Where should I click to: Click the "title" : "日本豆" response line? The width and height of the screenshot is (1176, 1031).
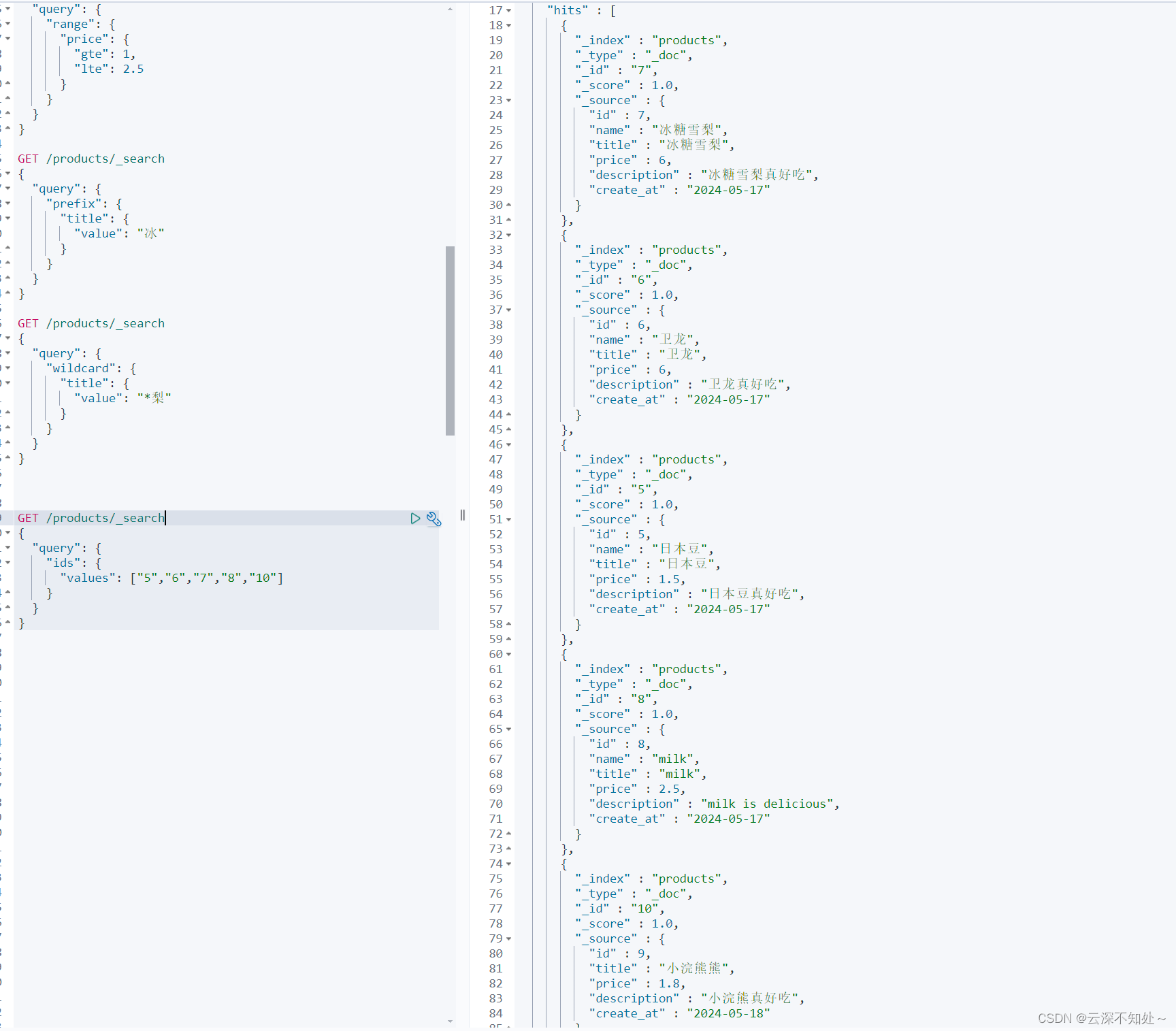[x=655, y=565]
